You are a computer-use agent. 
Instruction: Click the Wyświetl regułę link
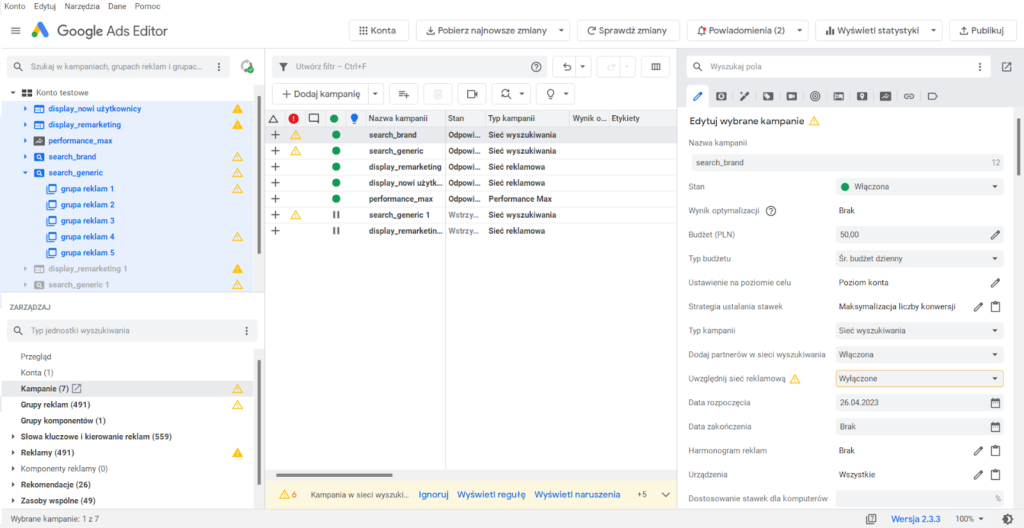pos(491,495)
